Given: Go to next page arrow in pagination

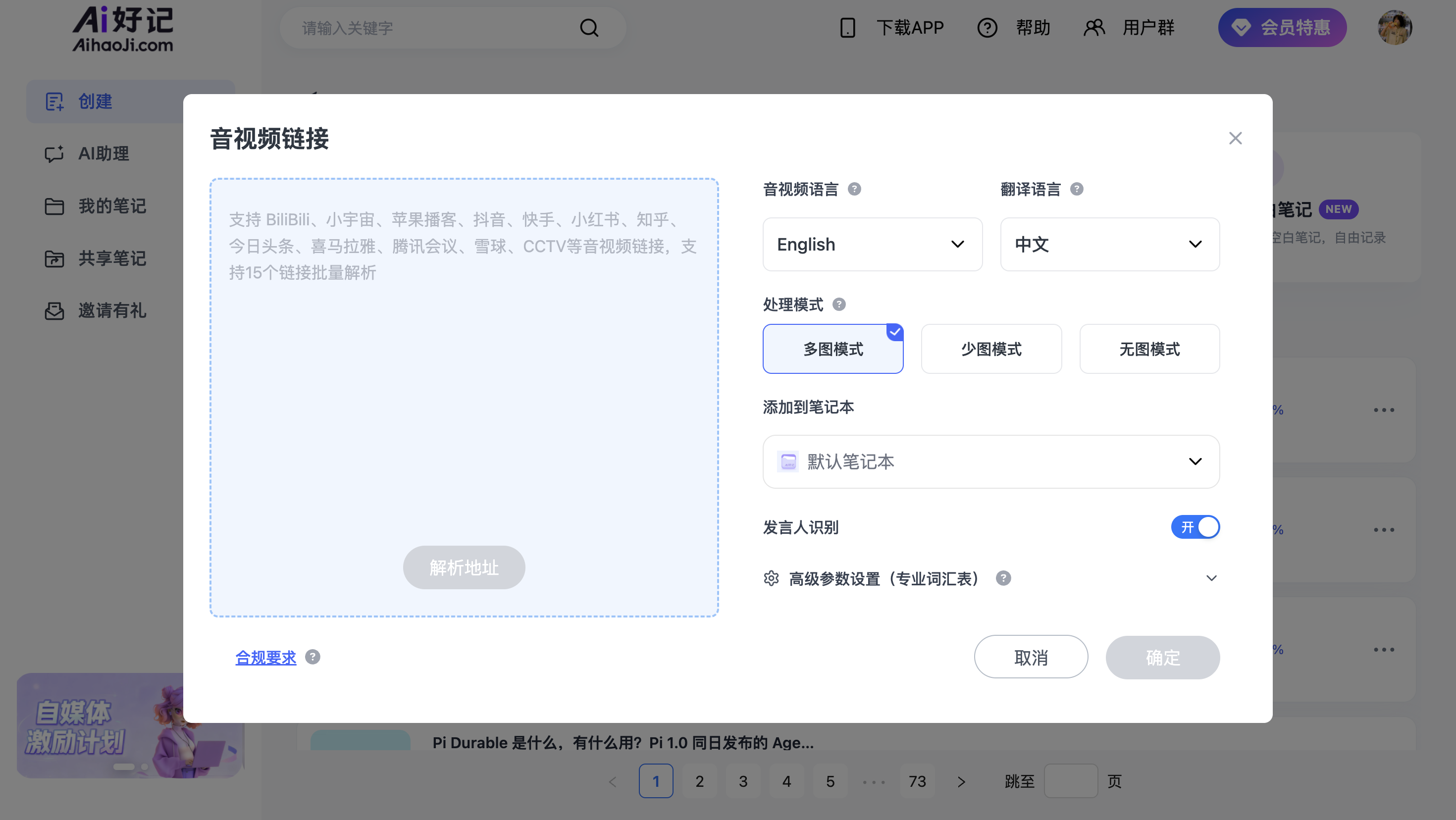Looking at the screenshot, I should [x=961, y=781].
